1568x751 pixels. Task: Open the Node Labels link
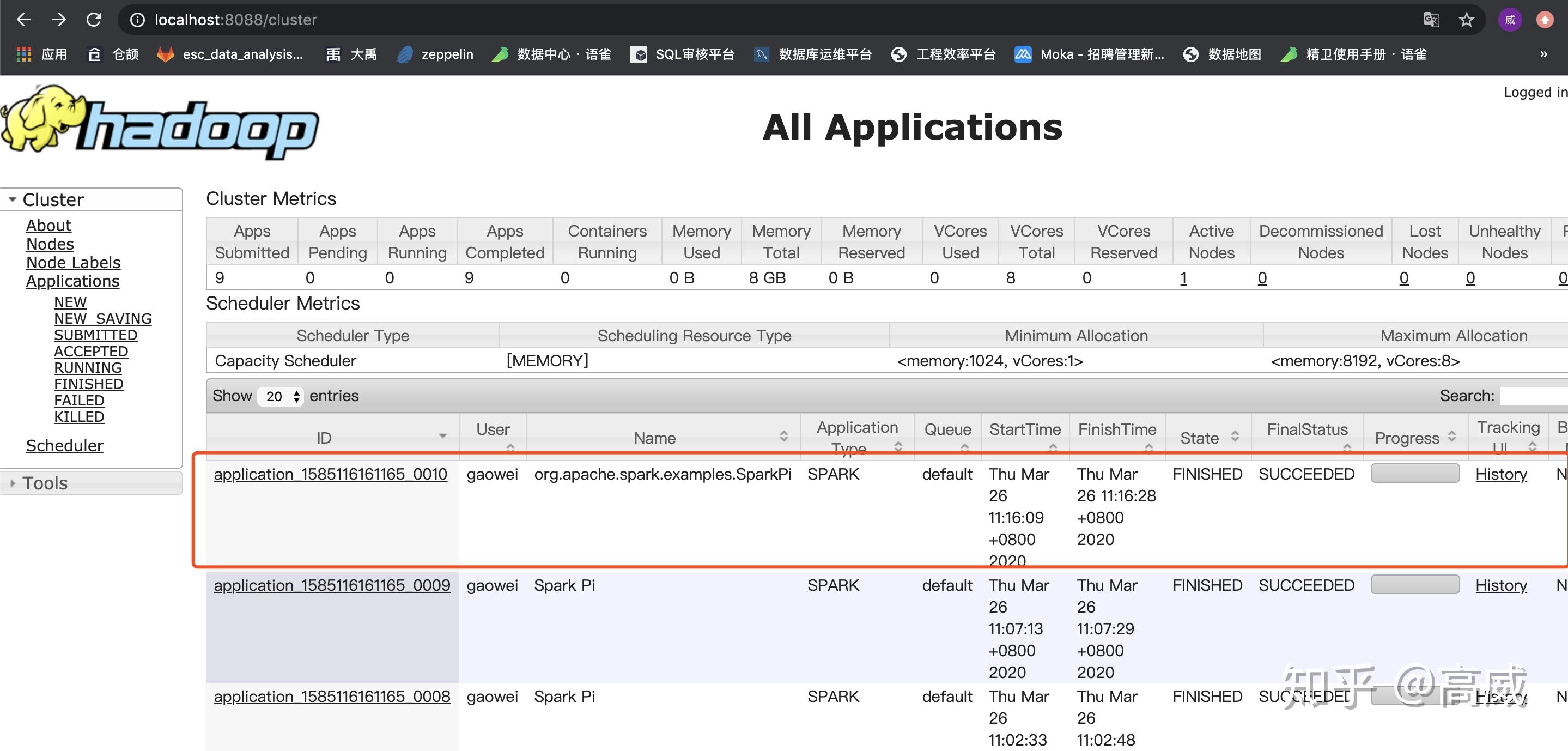[x=73, y=263]
